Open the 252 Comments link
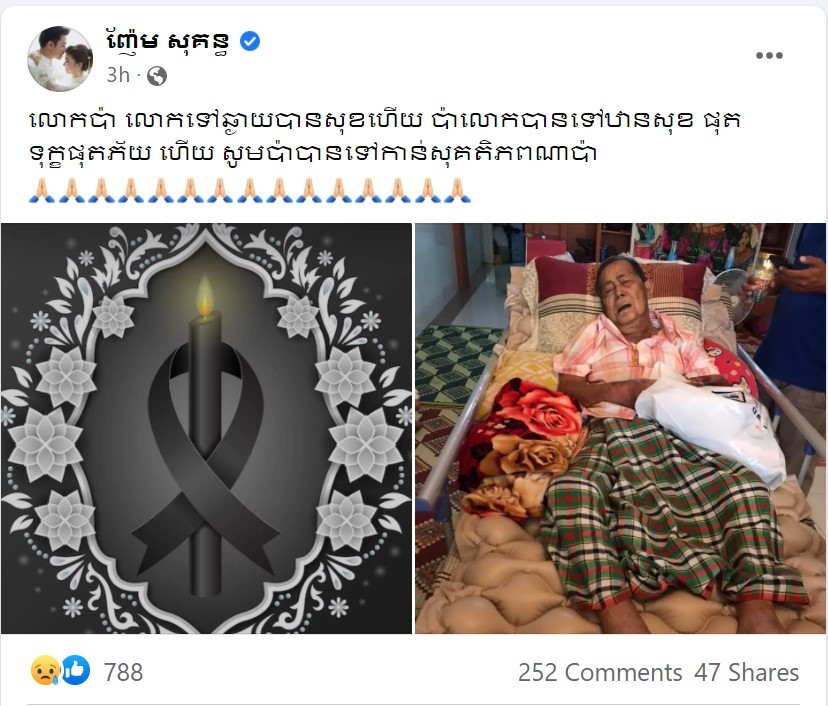828x706 pixels. click(600, 673)
